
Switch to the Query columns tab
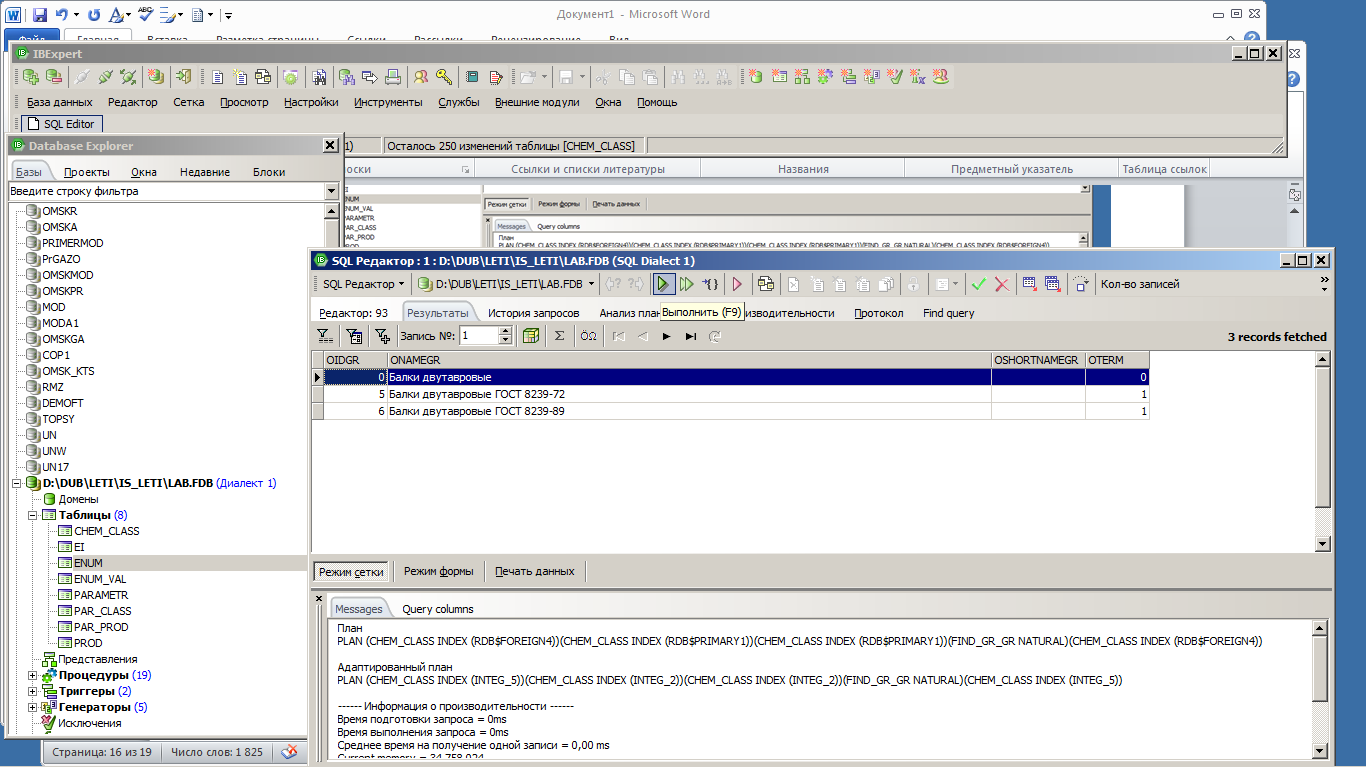438,609
